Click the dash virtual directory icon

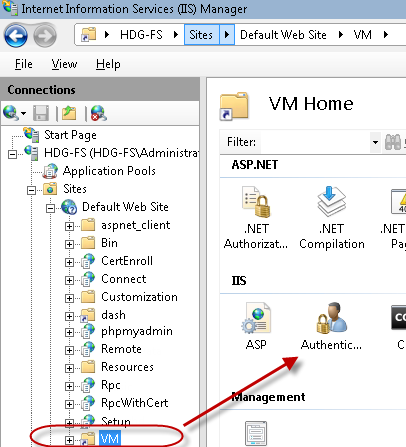pyautogui.click(x=88, y=315)
